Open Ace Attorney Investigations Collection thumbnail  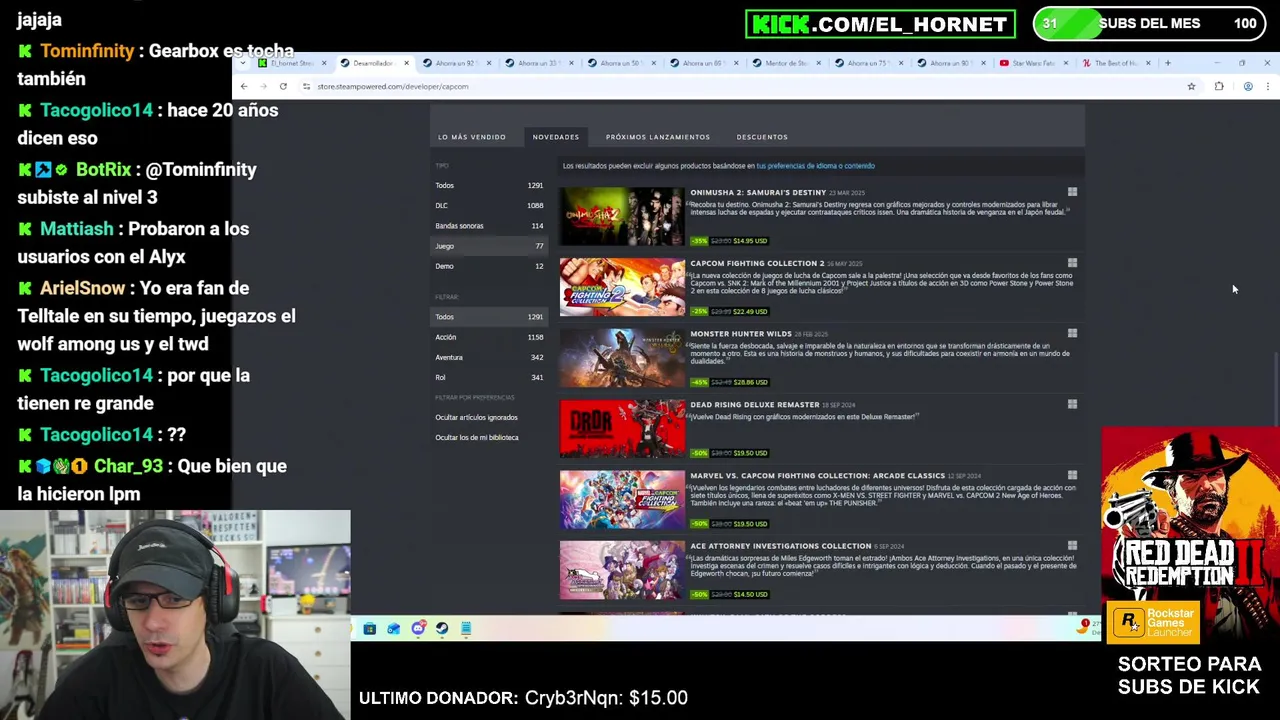click(x=622, y=570)
